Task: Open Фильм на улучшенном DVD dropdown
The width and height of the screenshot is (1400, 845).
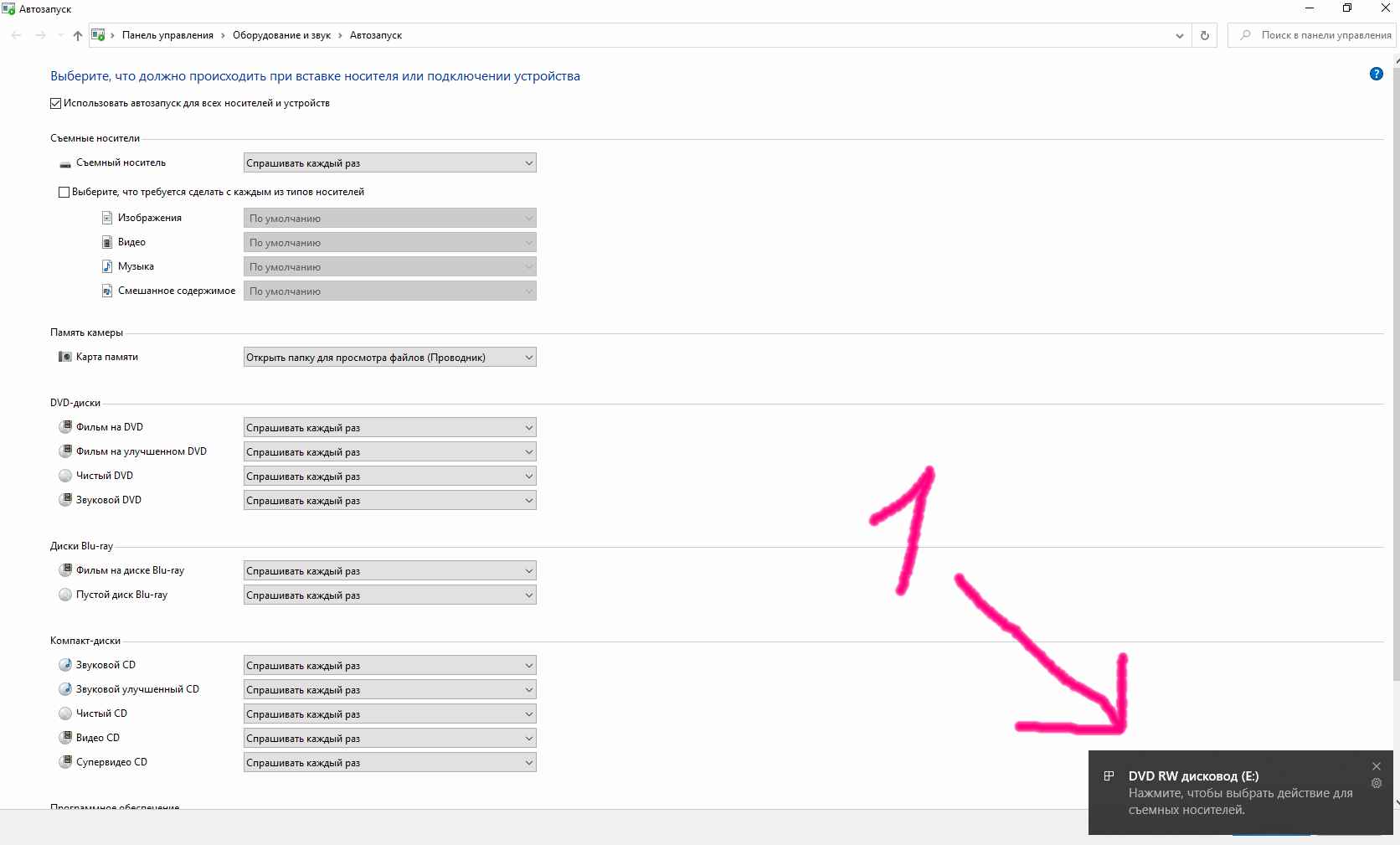Action: pos(390,452)
